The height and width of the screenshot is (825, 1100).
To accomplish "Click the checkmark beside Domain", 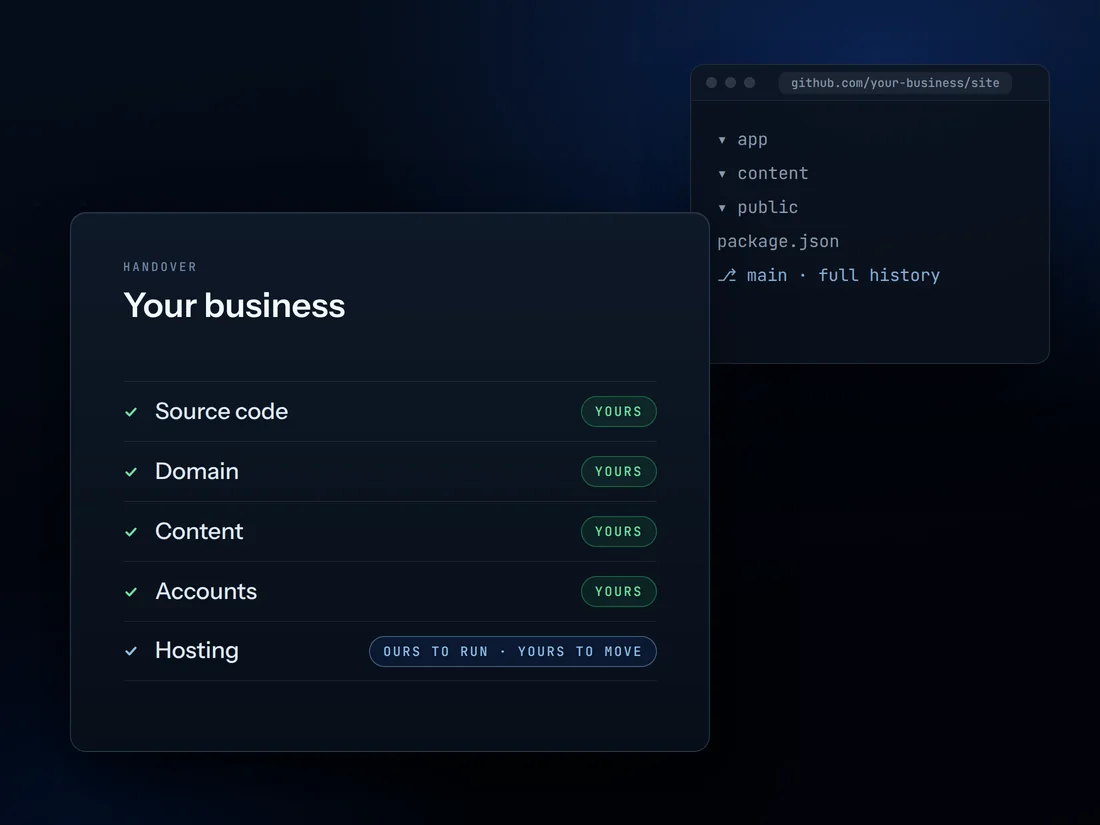I will coord(131,472).
